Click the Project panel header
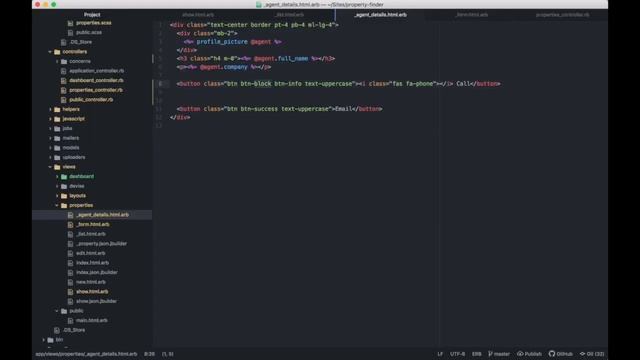Screen dimensions: 640x360 (x=92, y=15)
